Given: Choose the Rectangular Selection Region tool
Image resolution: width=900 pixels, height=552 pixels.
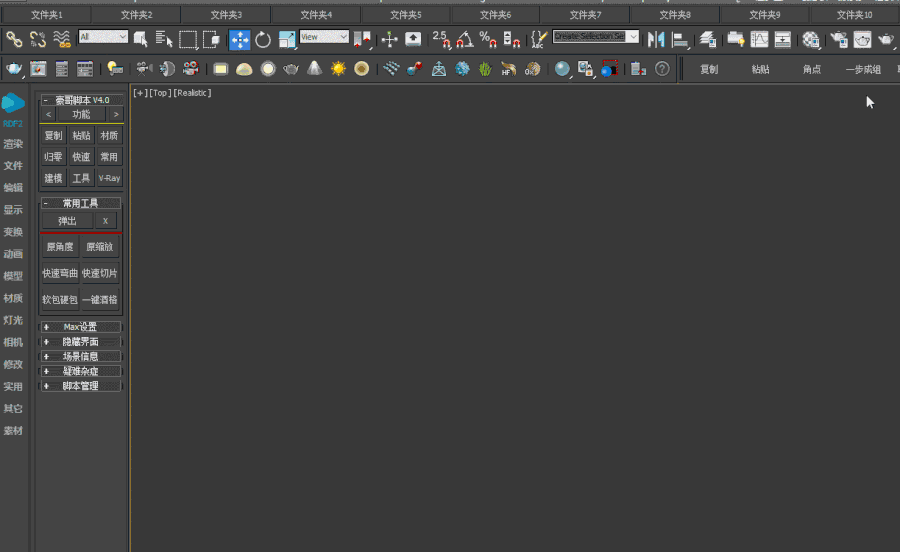Looking at the screenshot, I should [x=188, y=39].
